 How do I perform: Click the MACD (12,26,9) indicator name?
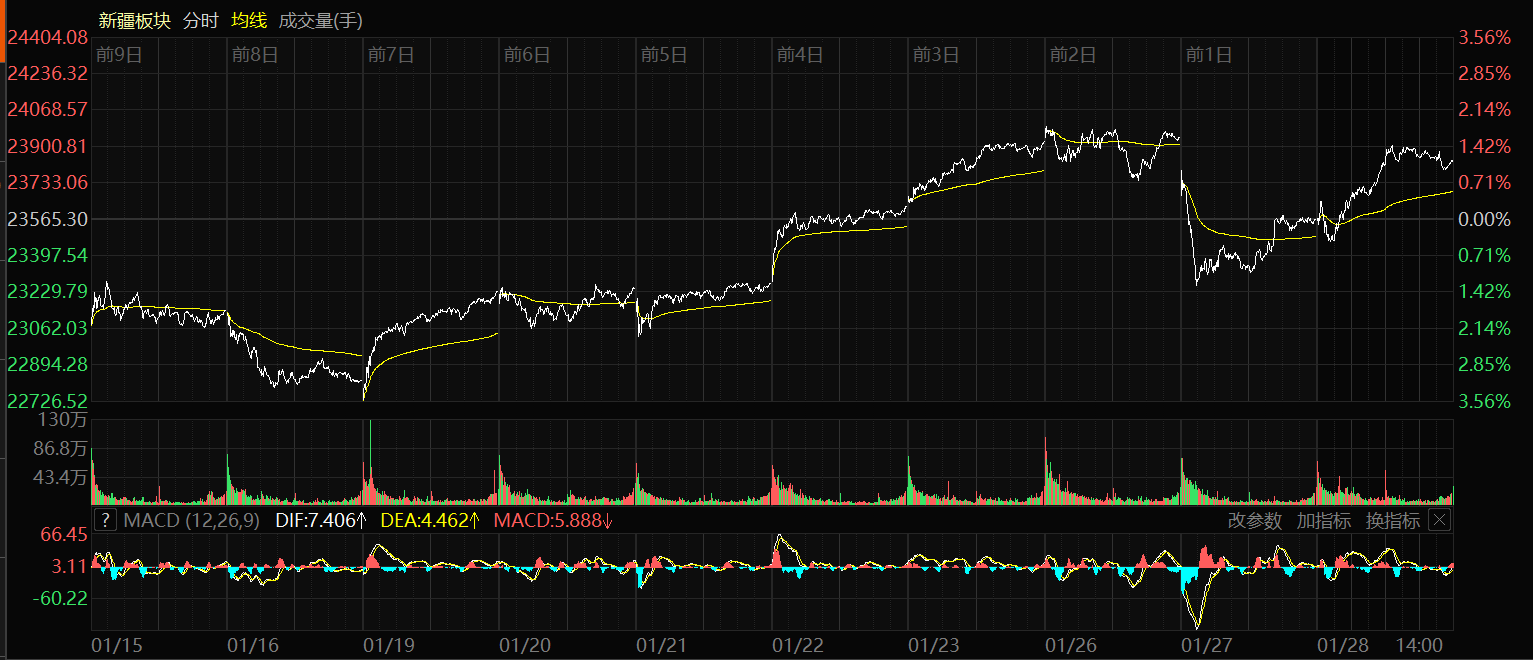191,520
